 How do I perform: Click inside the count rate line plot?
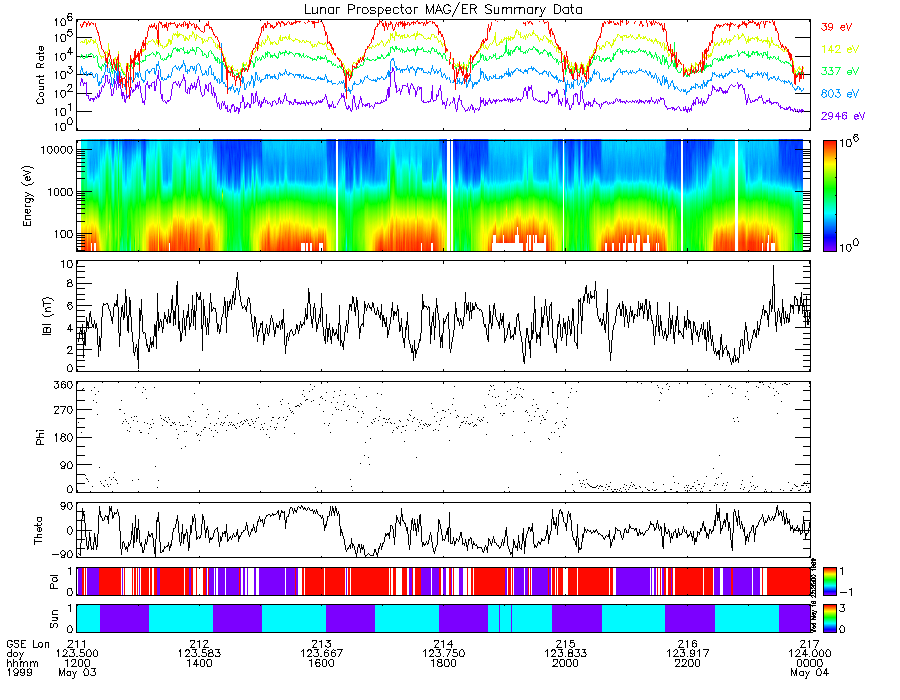(x=443, y=75)
